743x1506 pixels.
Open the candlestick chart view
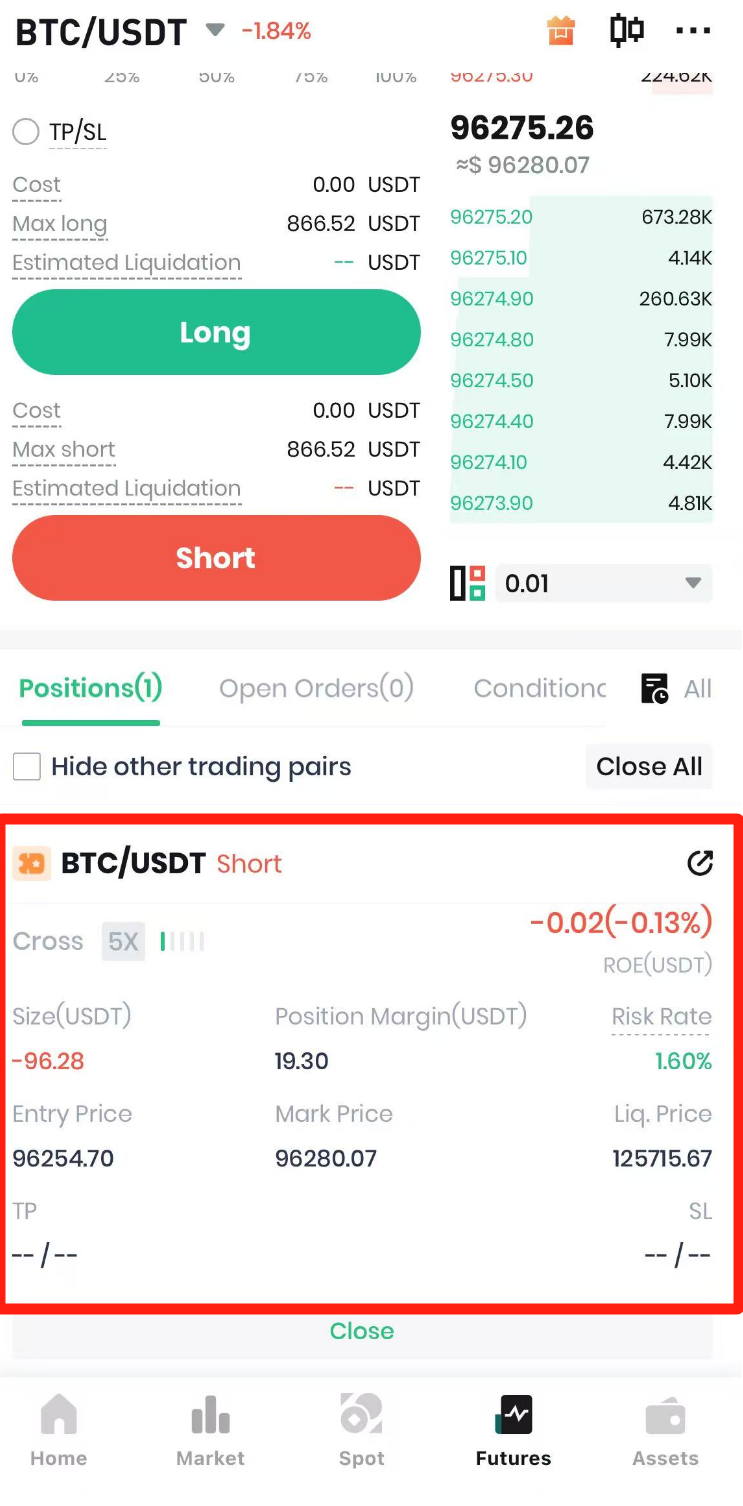click(x=626, y=31)
